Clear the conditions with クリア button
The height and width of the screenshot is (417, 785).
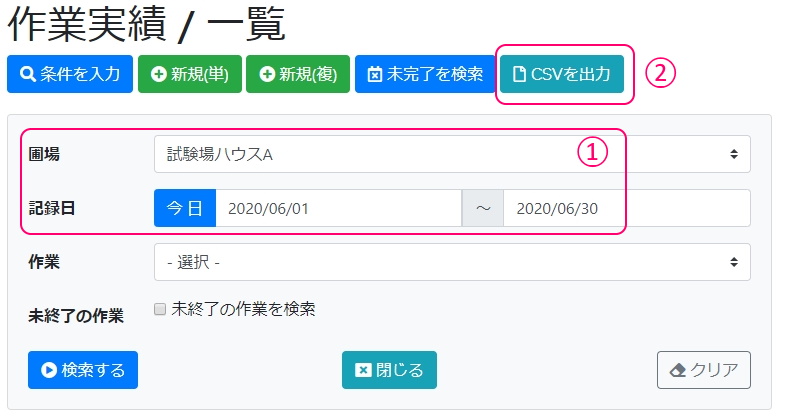coord(703,370)
